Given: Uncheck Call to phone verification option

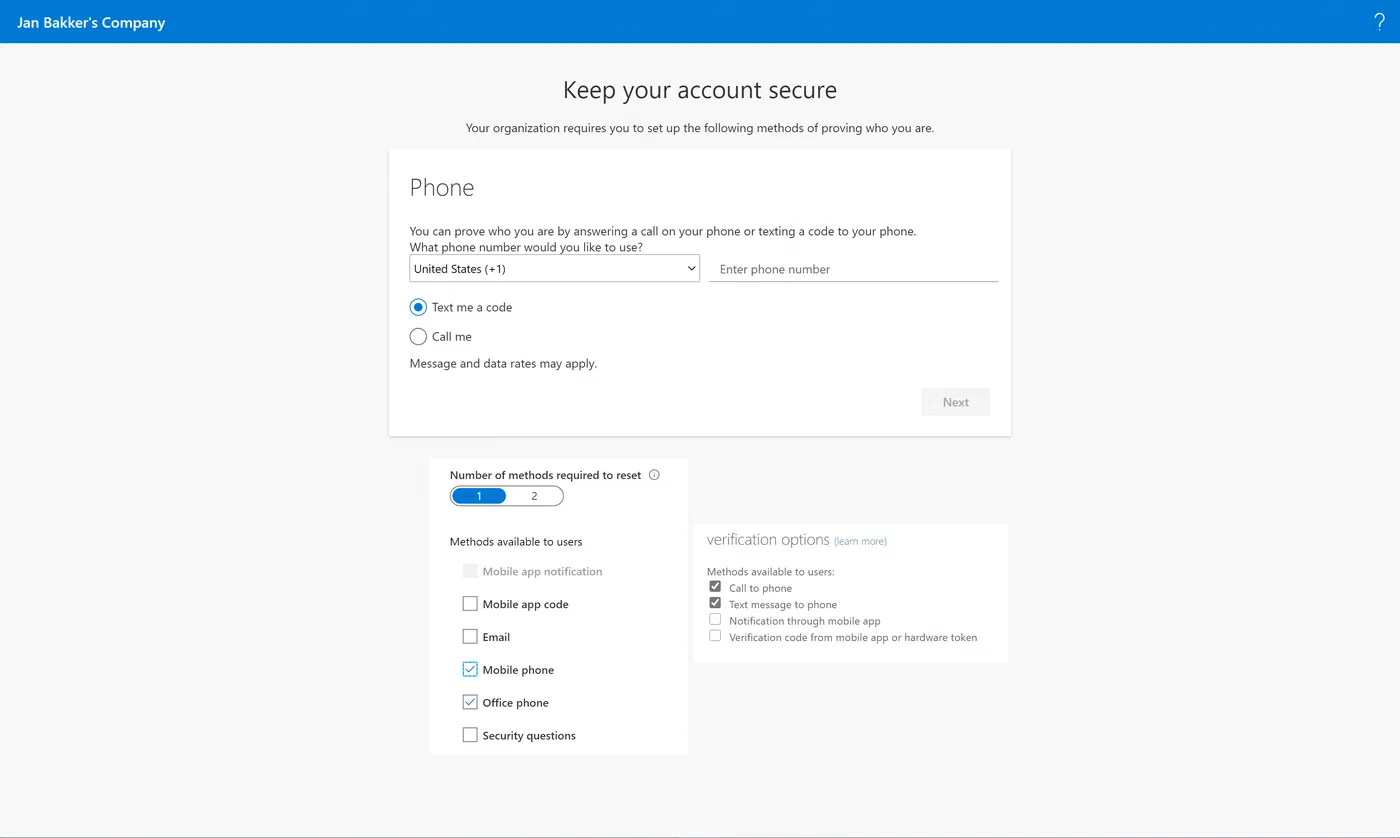Looking at the screenshot, I should [715, 587].
